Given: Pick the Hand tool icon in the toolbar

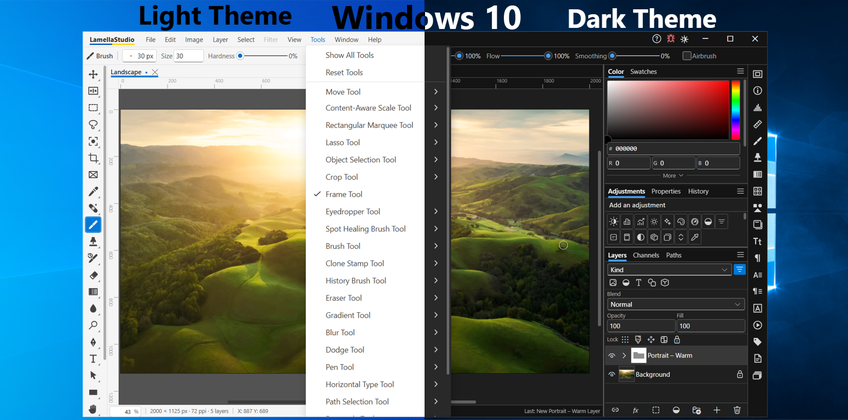Looking at the screenshot, I should pyautogui.click(x=93, y=408).
